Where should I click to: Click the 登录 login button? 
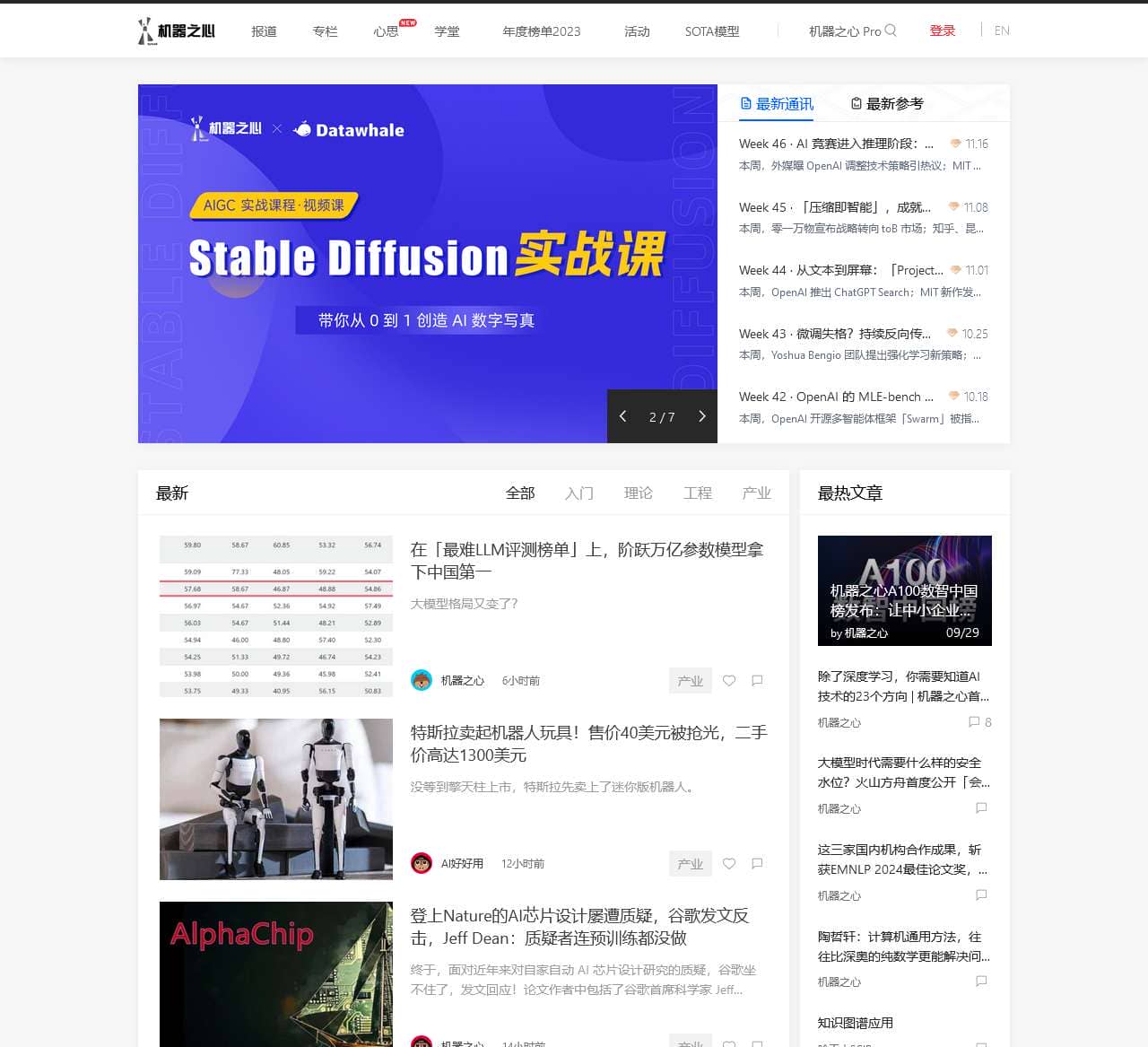click(x=943, y=31)
